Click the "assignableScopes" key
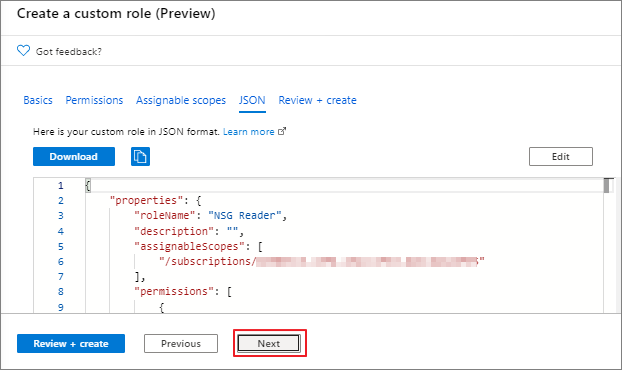Image resolution: width=622 pixels, height=370 pixels. pos(189,246)
